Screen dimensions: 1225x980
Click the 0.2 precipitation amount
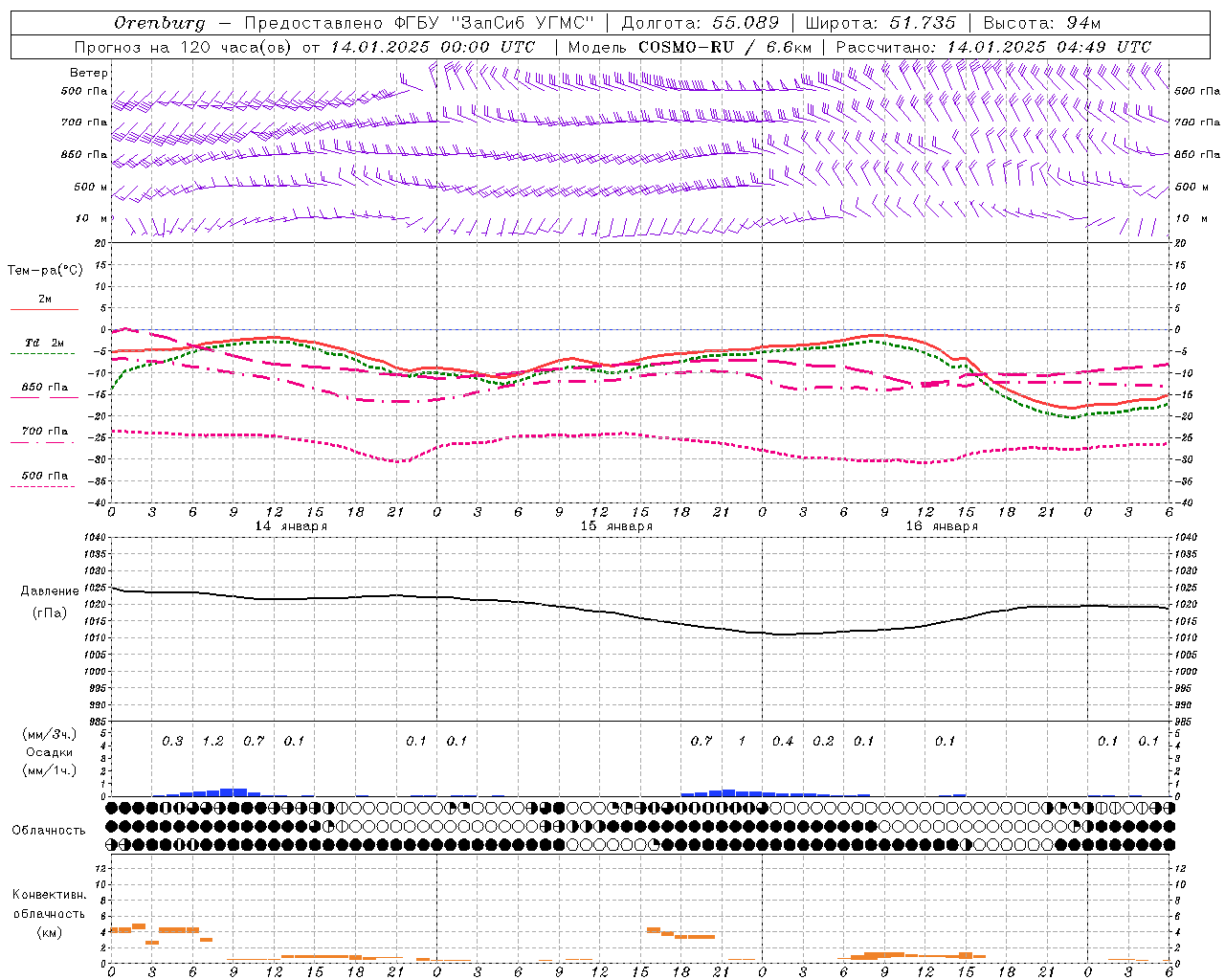point(823,741)
